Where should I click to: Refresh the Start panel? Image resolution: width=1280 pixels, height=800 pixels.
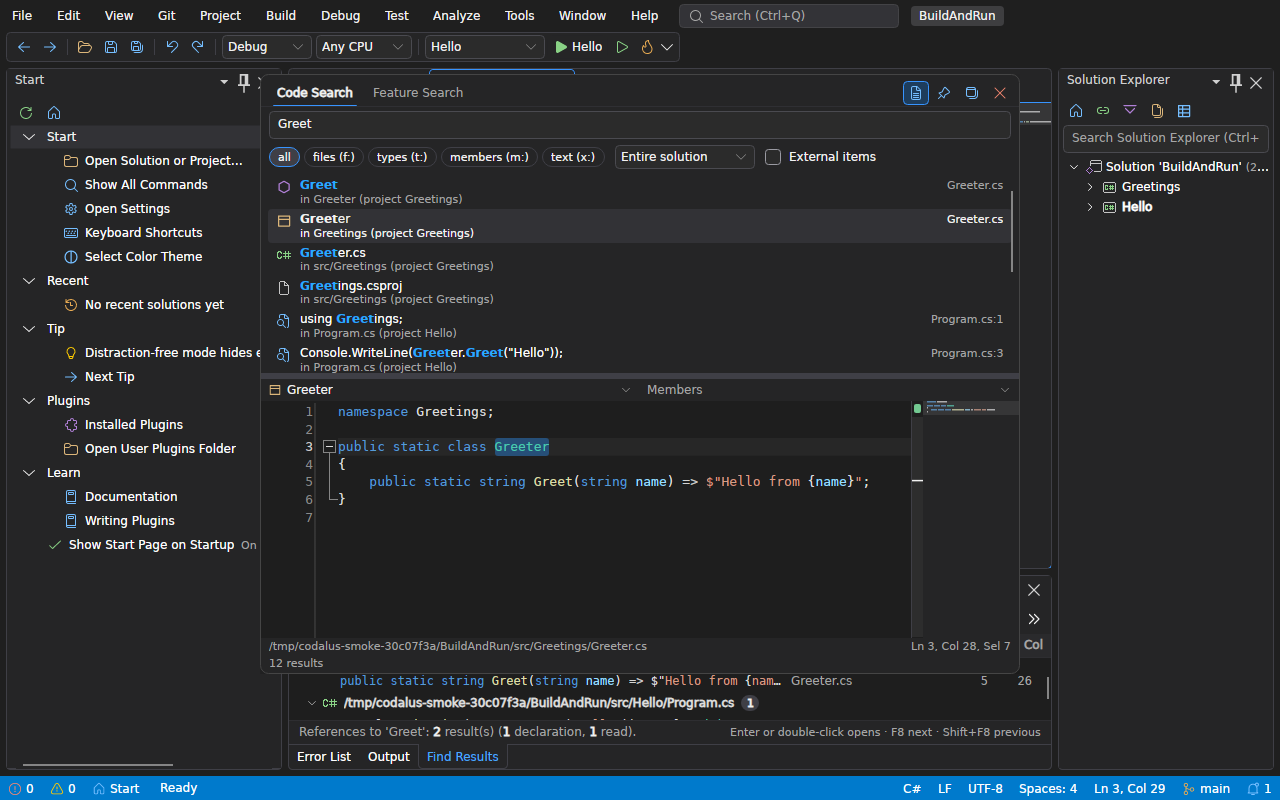coord(26,113)
